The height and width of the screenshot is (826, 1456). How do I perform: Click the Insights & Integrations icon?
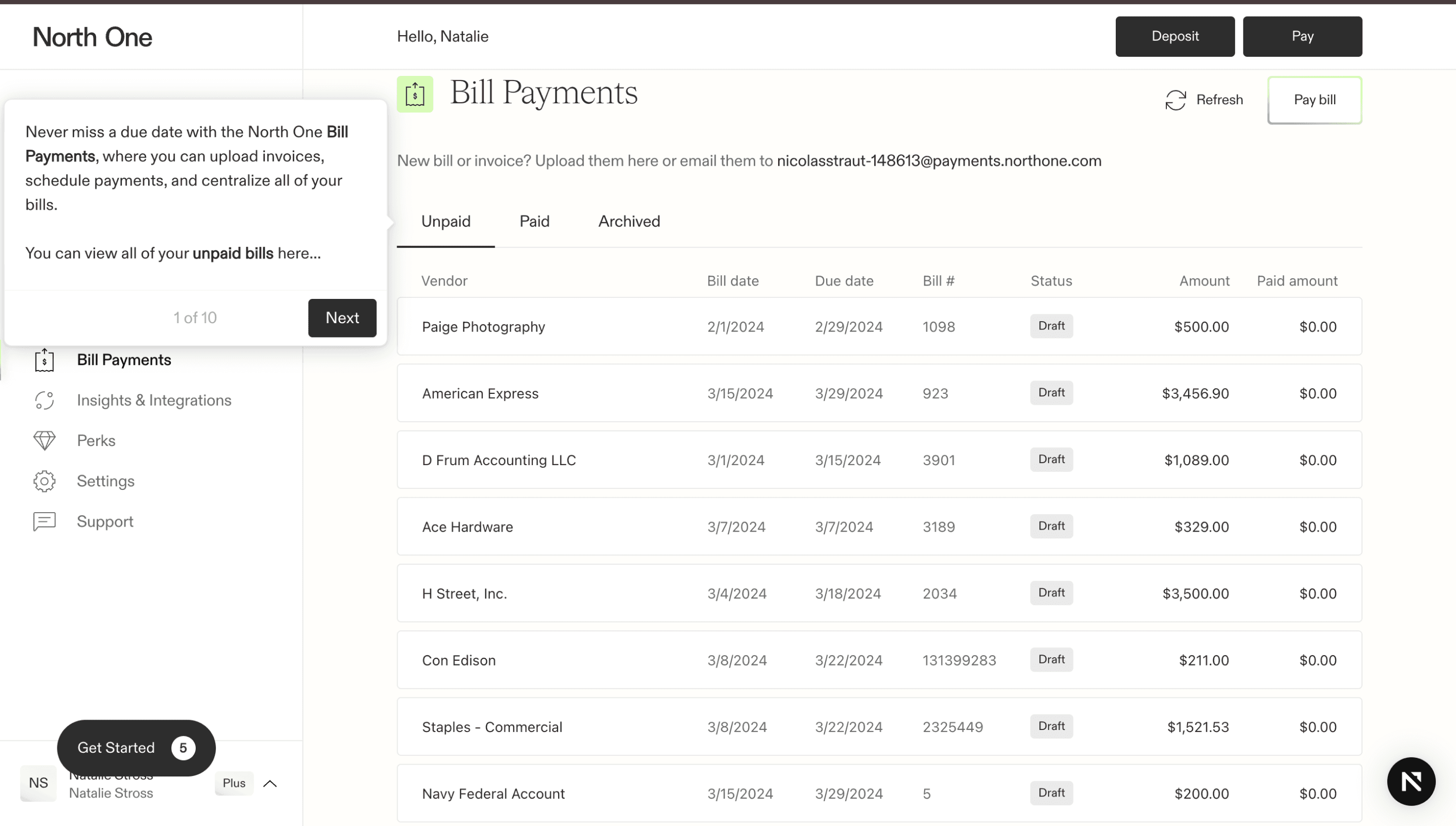(44, 401)
